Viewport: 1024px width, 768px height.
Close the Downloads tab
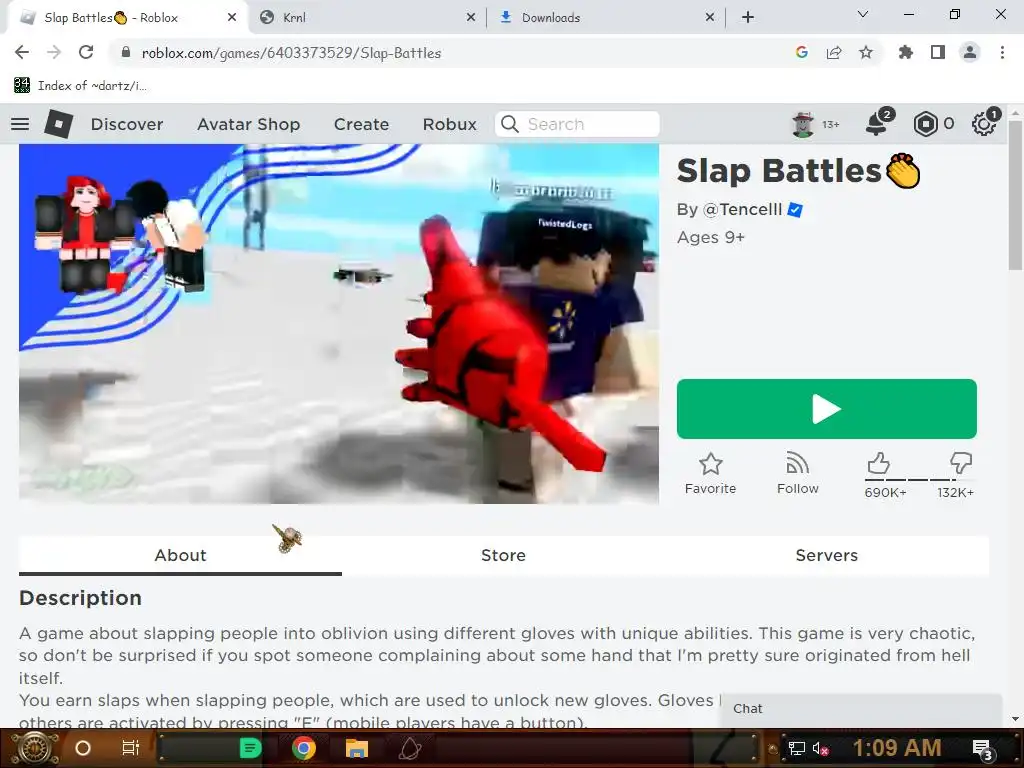(710, 18)
